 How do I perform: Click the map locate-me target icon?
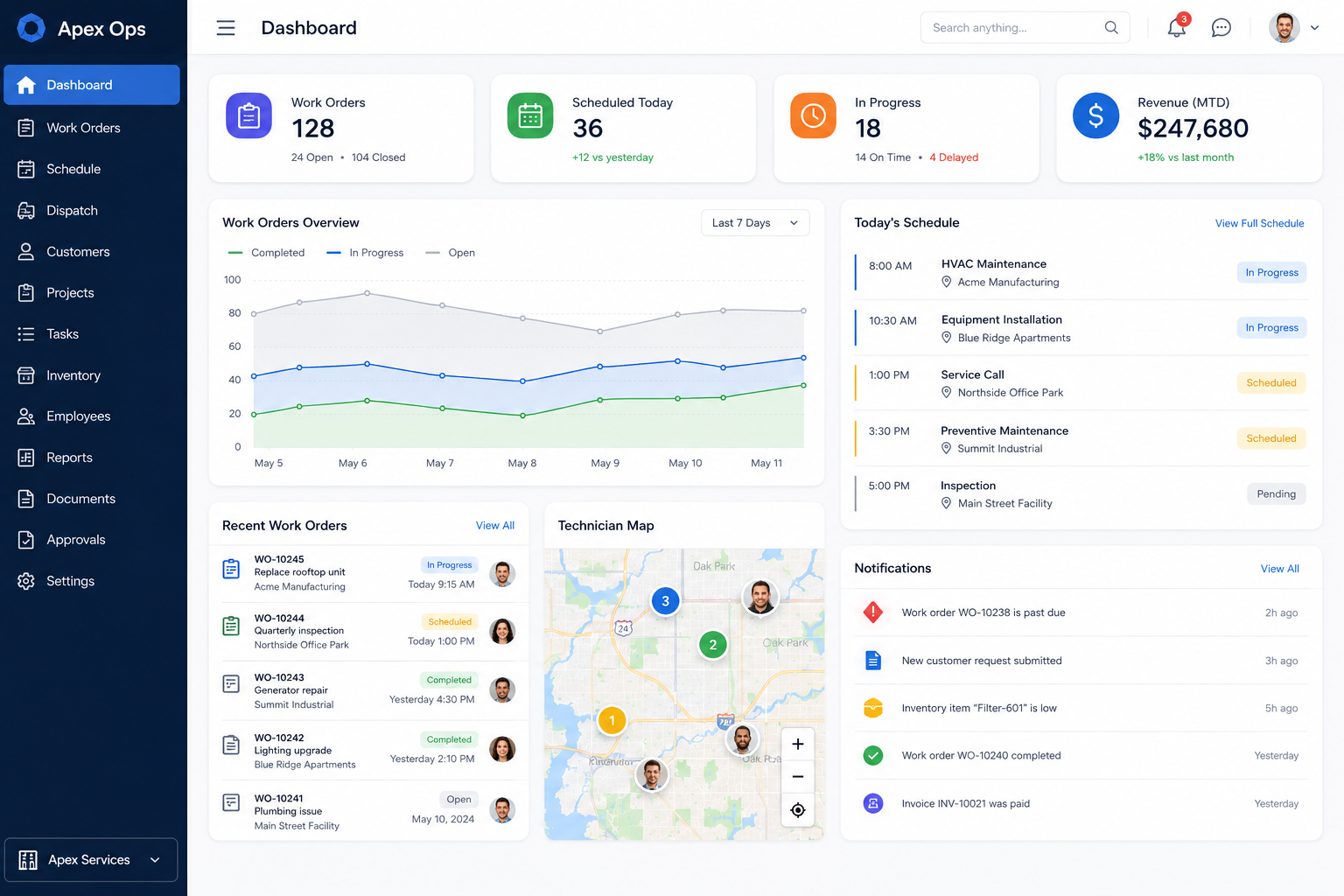(x=798, y=810)
